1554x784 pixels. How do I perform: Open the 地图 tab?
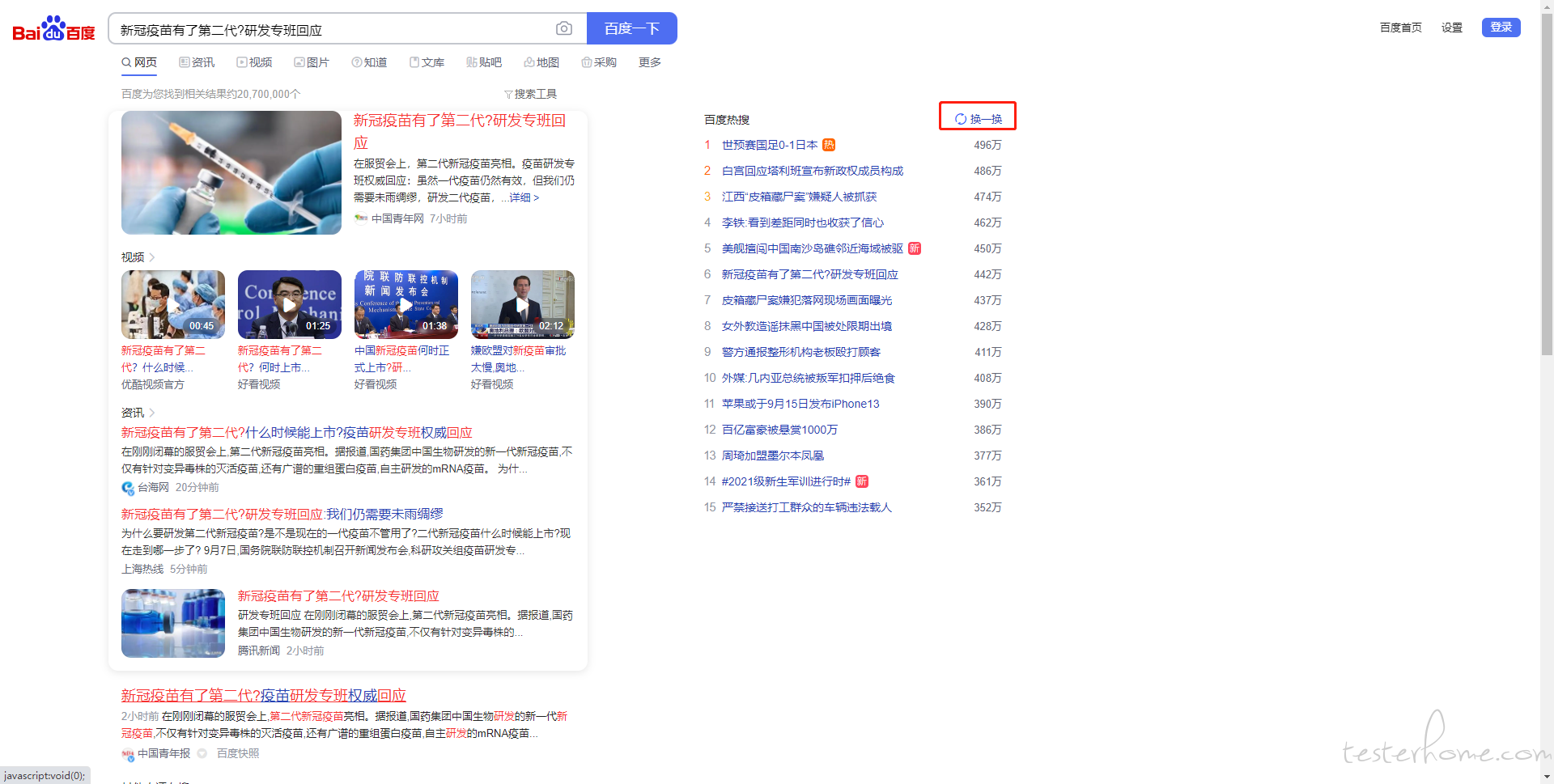(541, 62)
